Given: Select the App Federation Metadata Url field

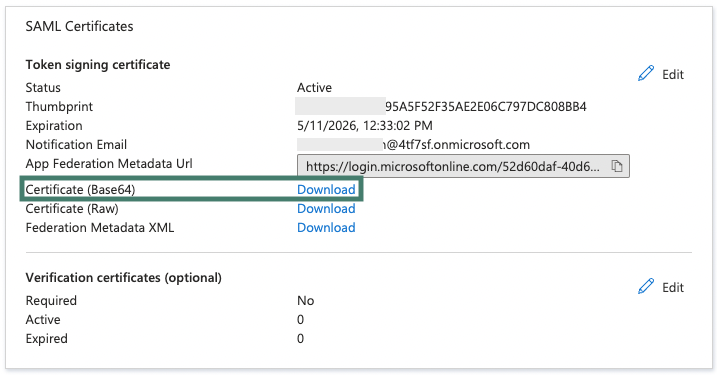Looking at the screenshot, I should click(463, 166).
